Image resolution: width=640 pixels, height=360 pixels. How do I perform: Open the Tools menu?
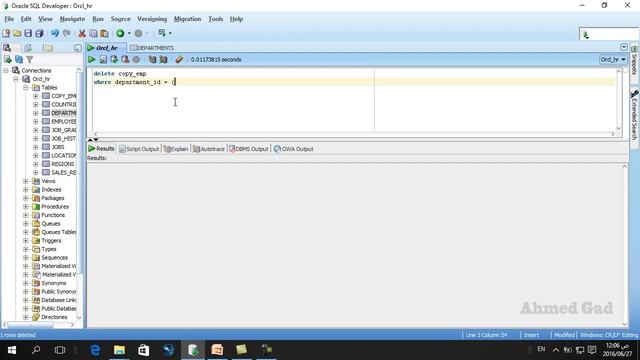(216, 19)
